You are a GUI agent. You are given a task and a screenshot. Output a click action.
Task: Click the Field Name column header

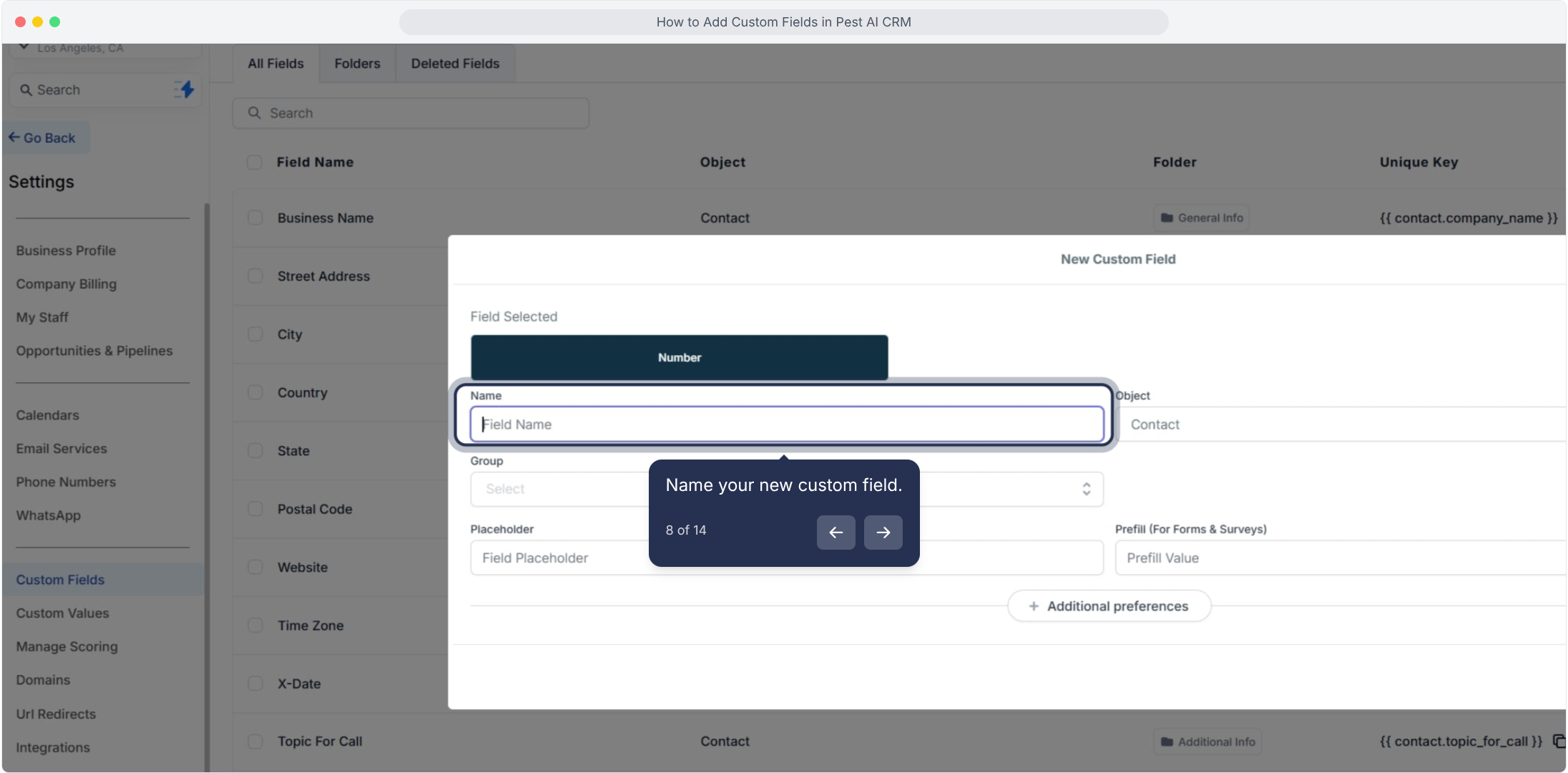click(x=315, y=162)
